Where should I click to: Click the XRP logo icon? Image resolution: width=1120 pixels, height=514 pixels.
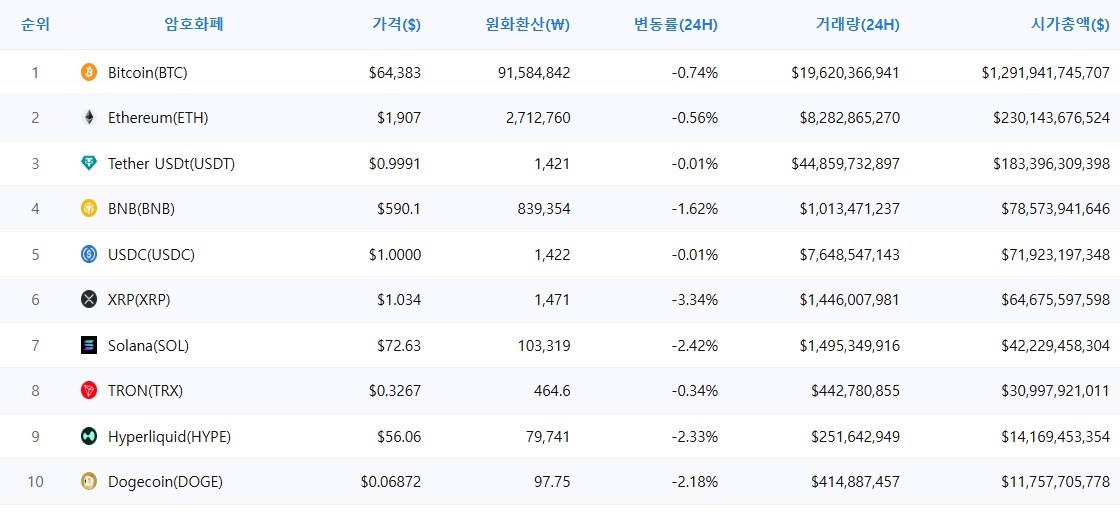(x=89, y=300)
